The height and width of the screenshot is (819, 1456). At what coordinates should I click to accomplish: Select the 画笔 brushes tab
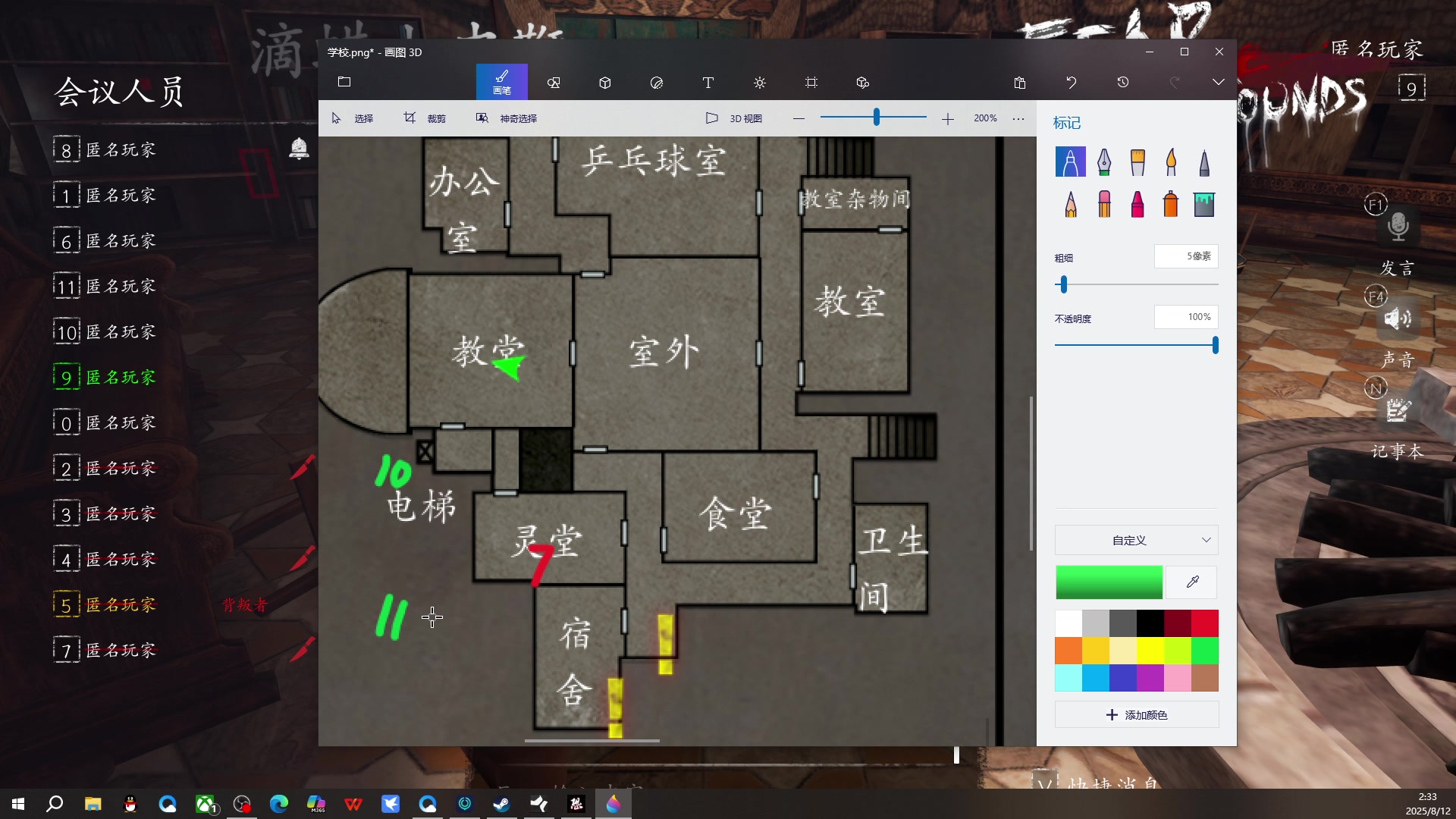[x=502, y=82]
